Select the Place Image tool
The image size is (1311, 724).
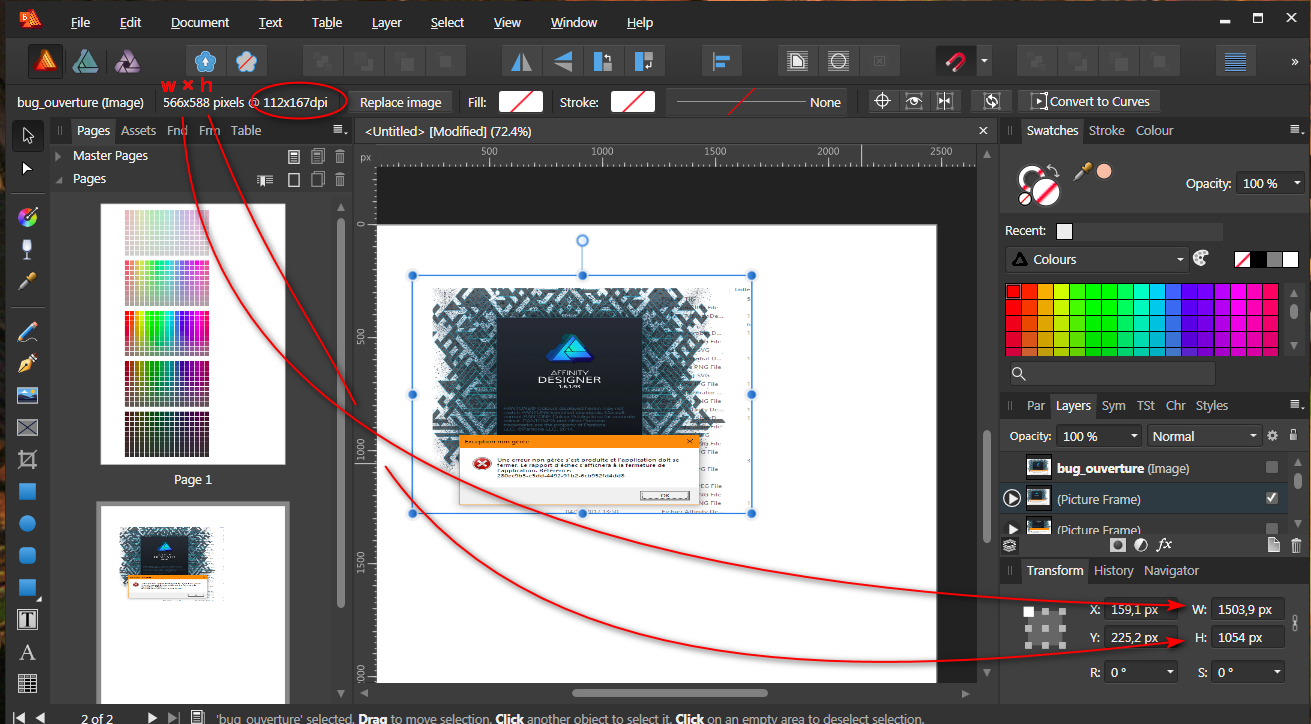[x=28, y=395]
